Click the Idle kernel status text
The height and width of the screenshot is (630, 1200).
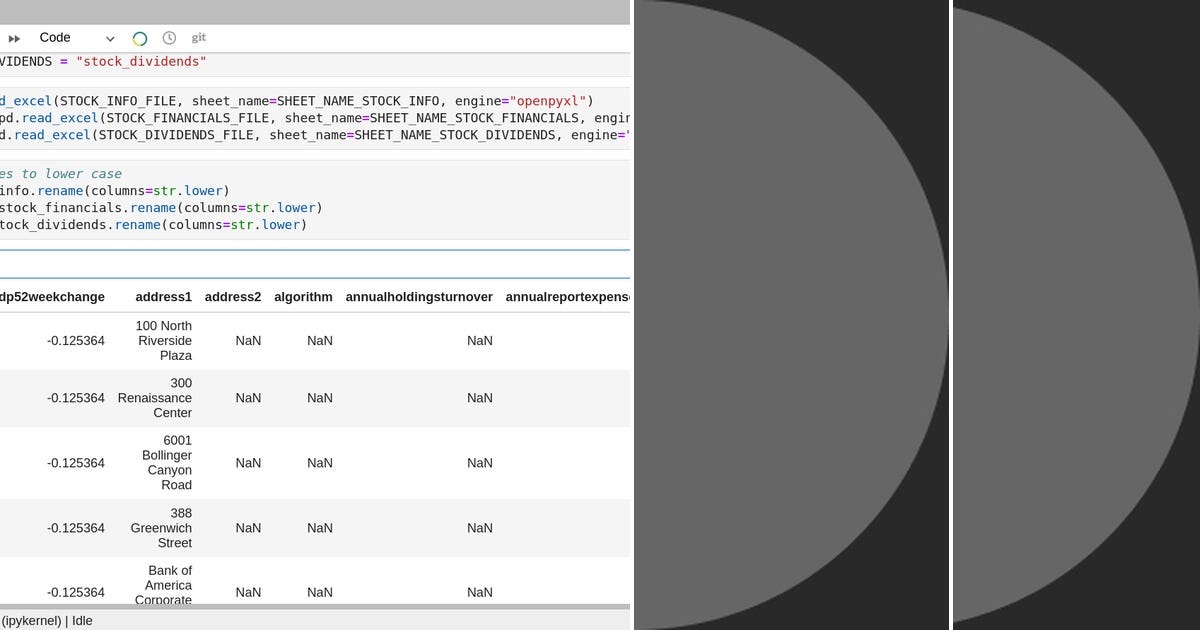pos(82,620)
